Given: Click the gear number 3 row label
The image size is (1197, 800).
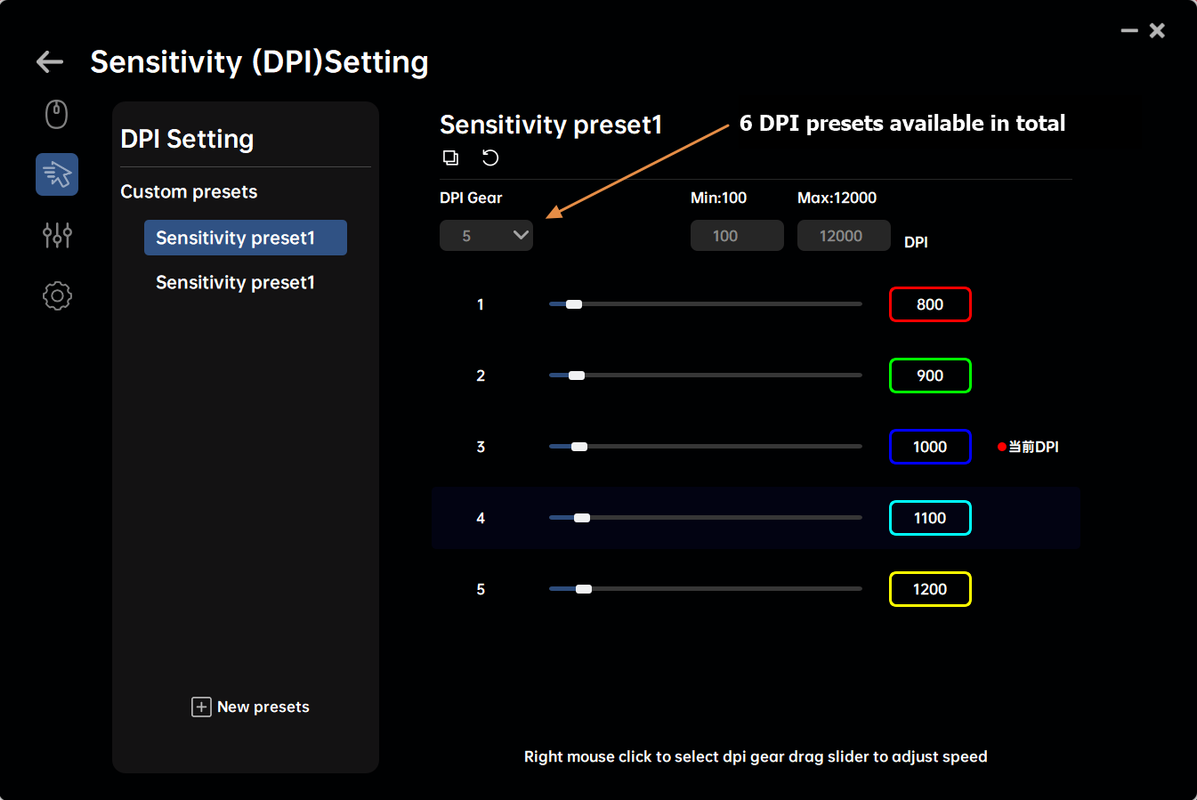Looking at the screenshot, I should [x=480, y=447].
